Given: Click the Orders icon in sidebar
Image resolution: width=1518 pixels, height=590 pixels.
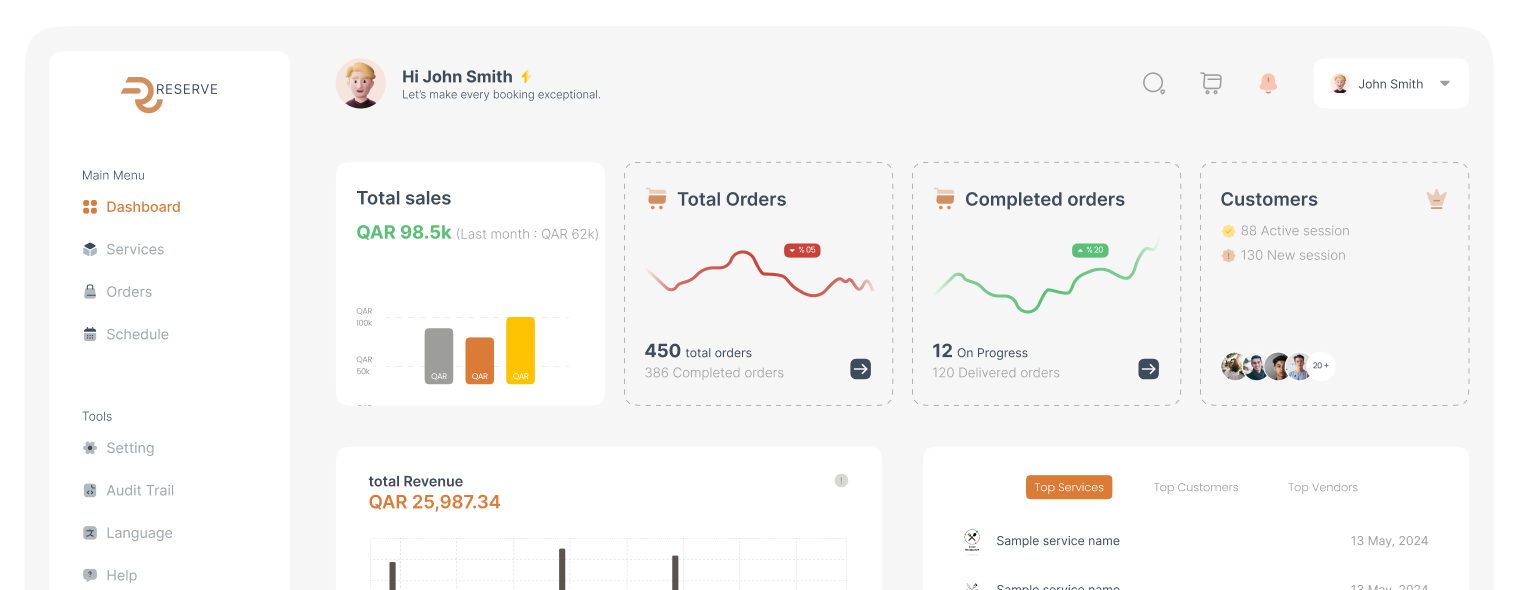Looking at the screenshot, I should point(89,291).
